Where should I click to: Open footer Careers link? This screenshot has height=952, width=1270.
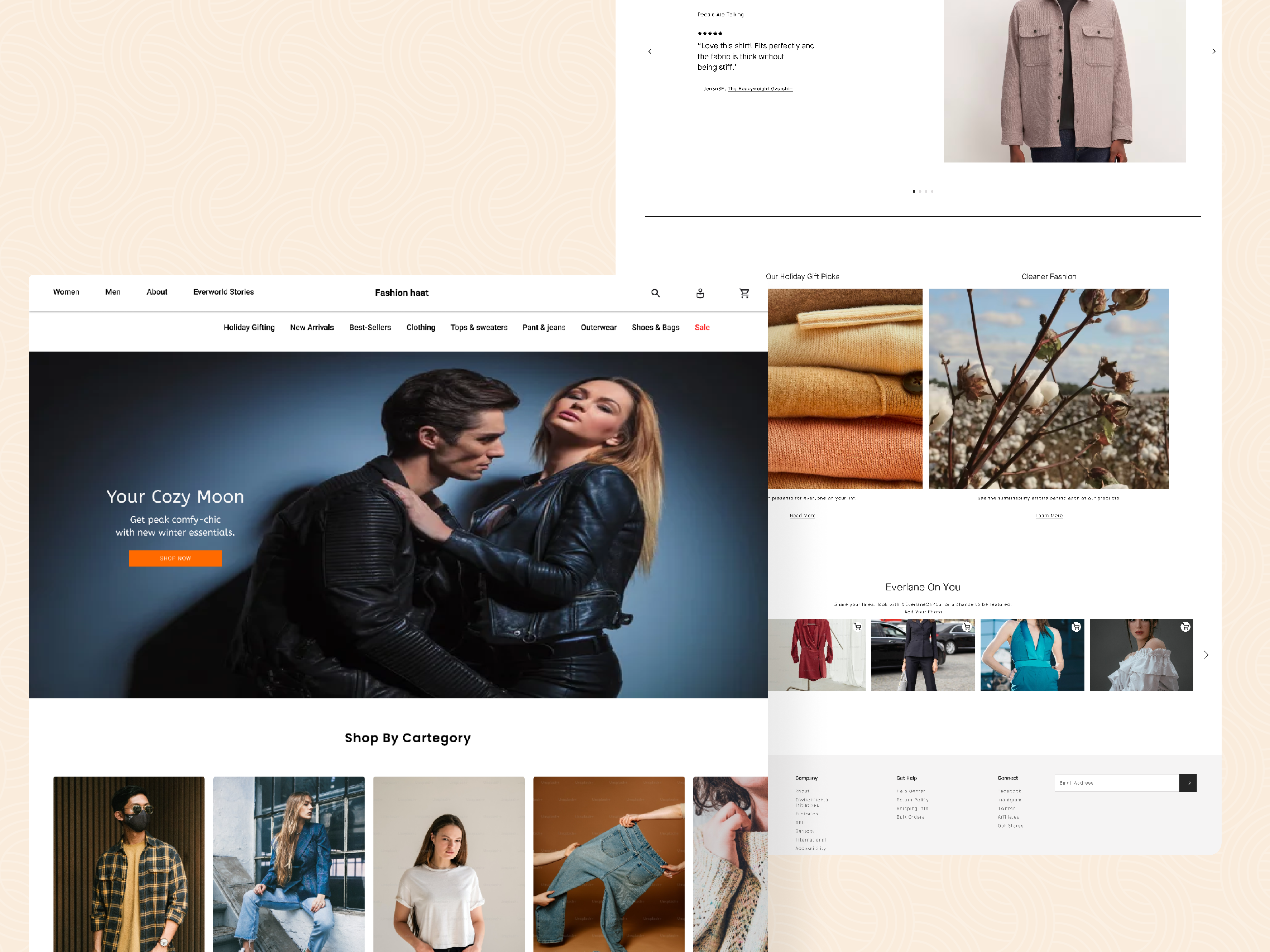tap(804, 831)
